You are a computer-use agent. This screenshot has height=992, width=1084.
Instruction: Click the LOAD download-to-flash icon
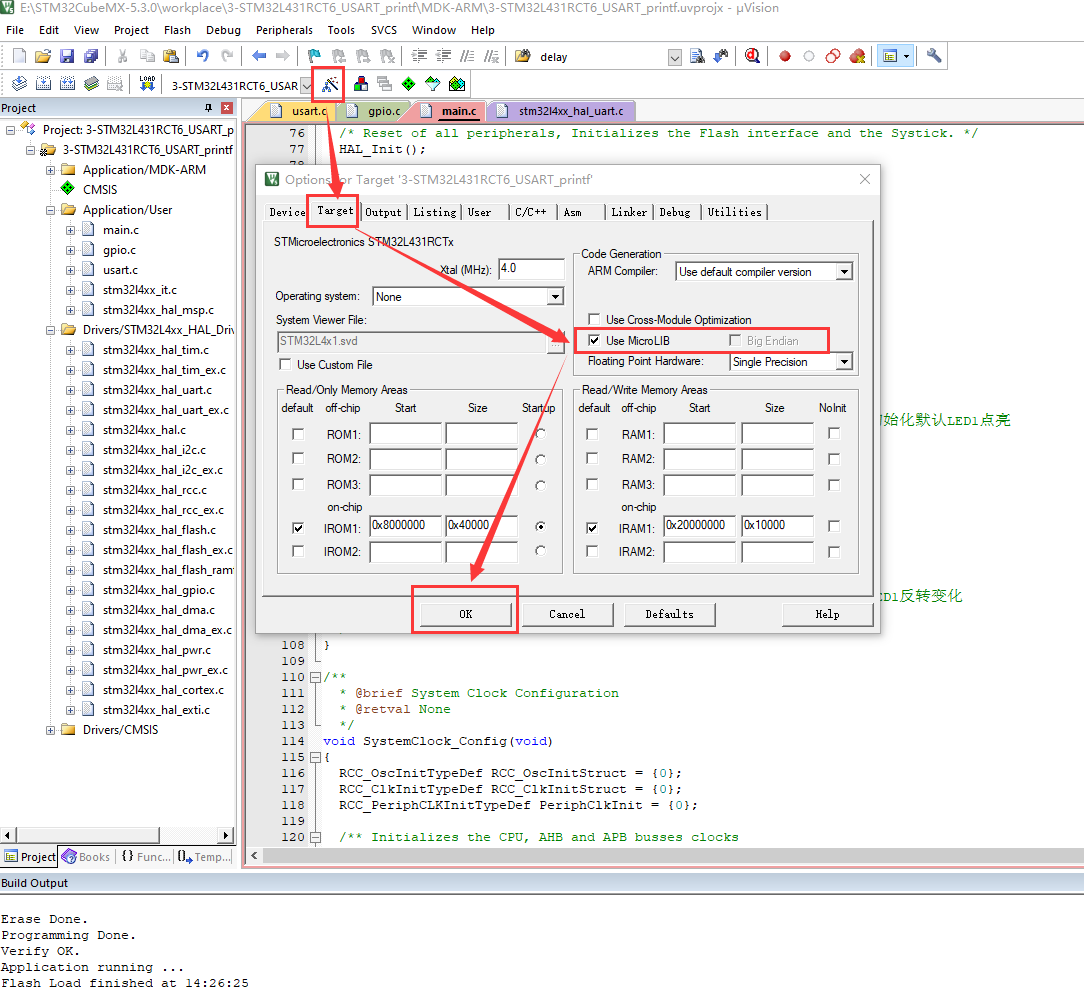point(147,85)
